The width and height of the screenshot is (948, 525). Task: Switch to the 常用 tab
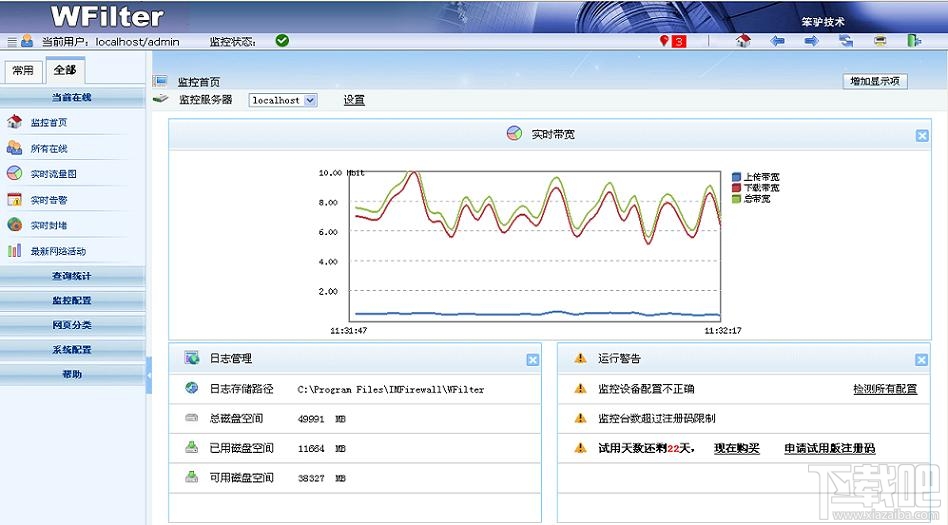click(24, 71)
